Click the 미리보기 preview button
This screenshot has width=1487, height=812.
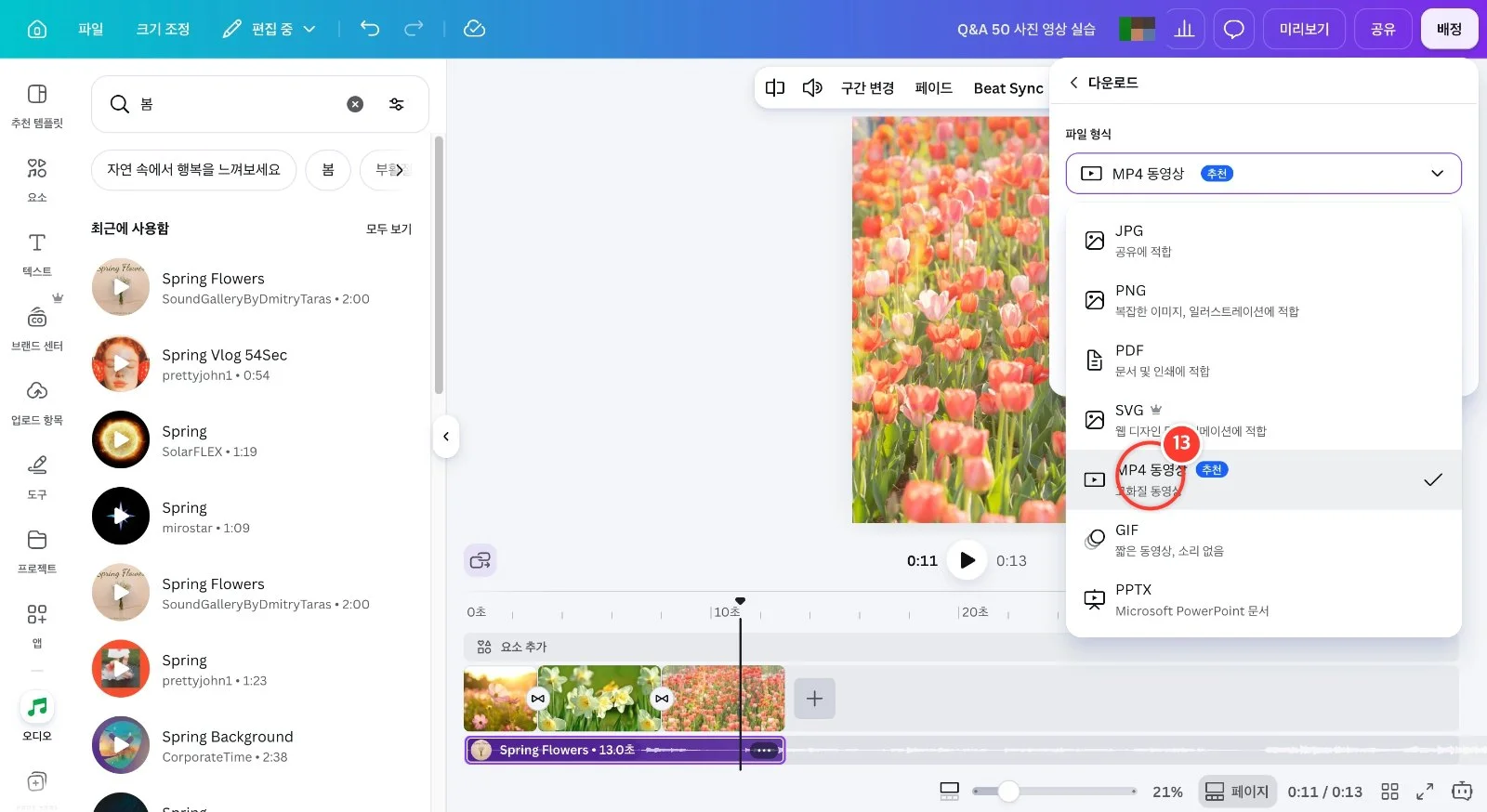tap(1304, 29)
